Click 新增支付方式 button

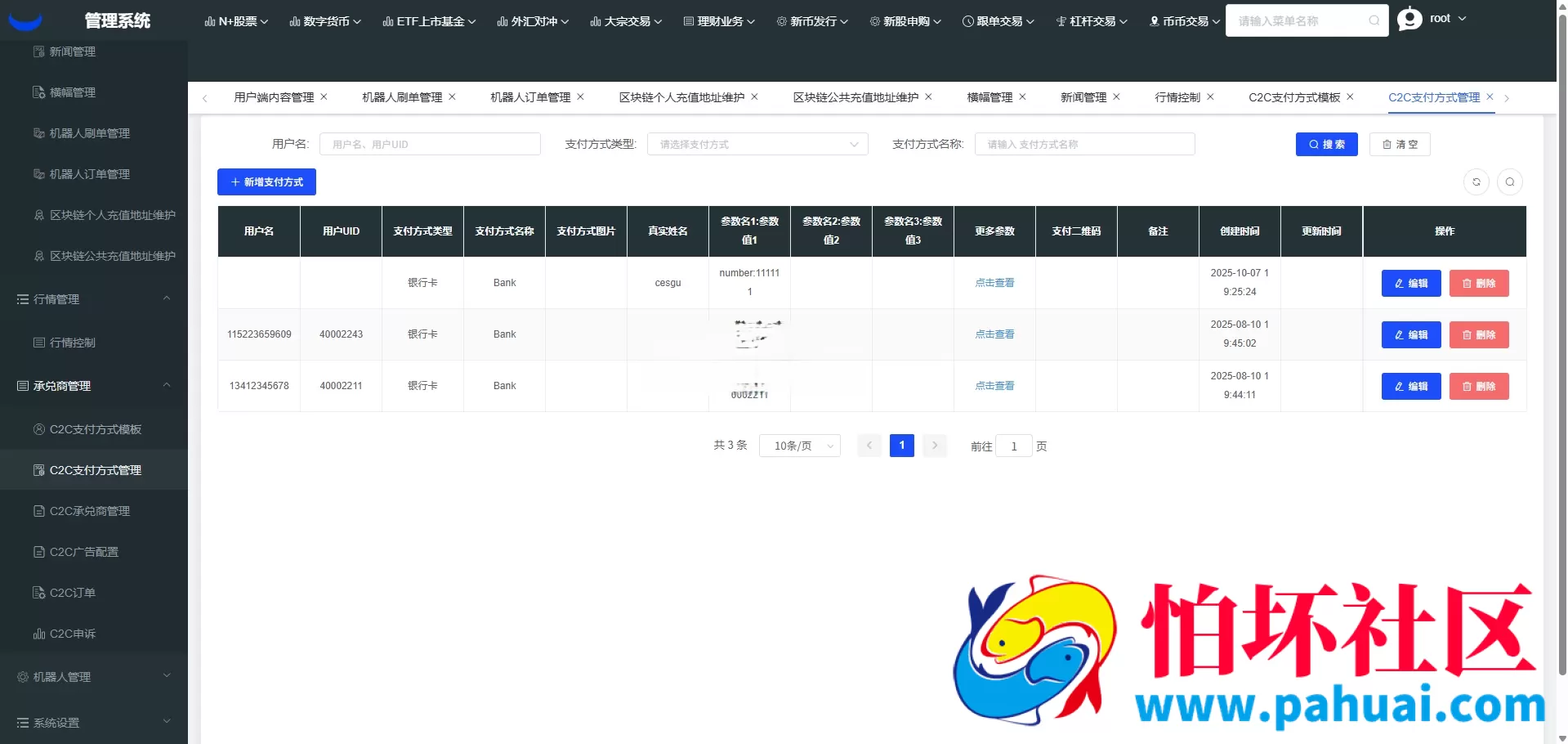tap(266, 182)
